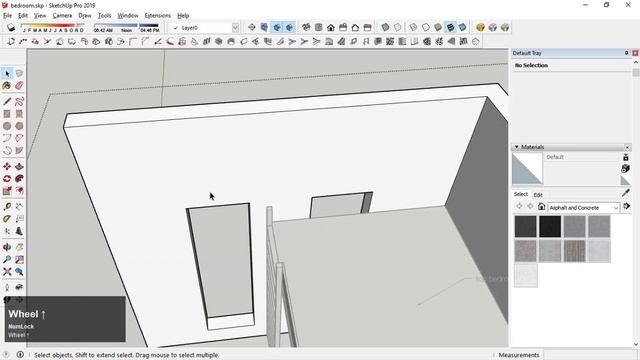Collapse the Materials panel

516,147
